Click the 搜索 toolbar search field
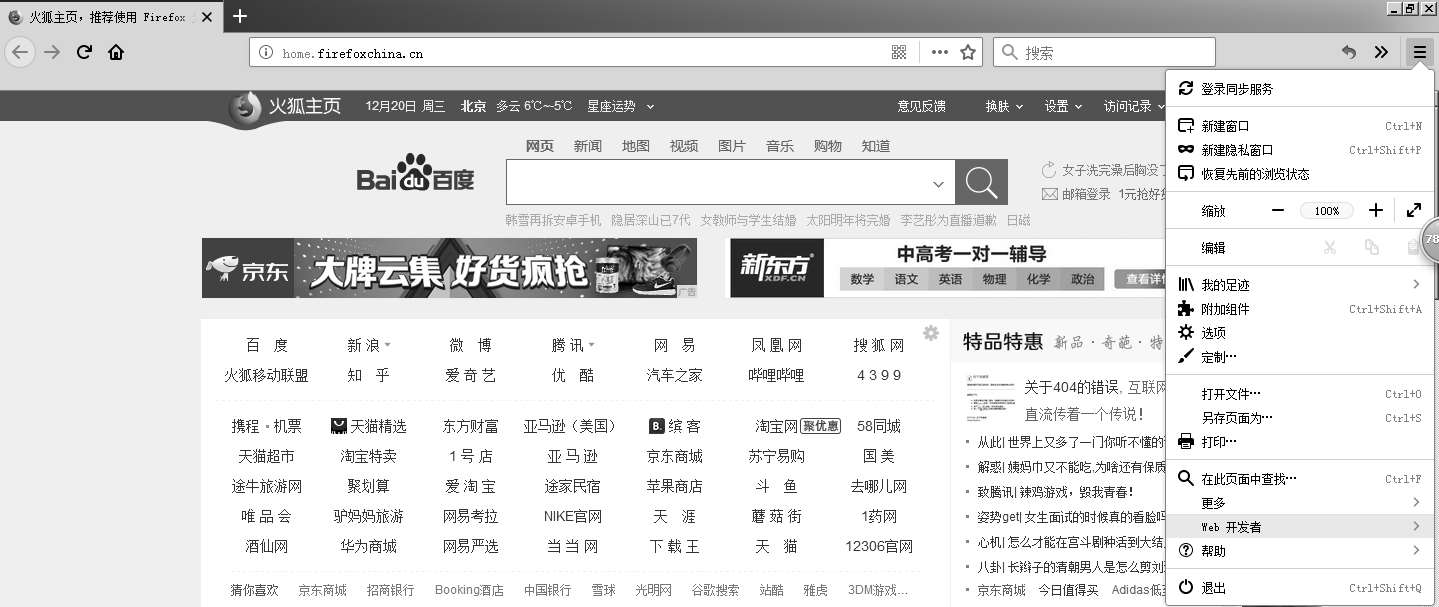The image size is (1439, 607). pyautogui.click(x=1104, y=52)
